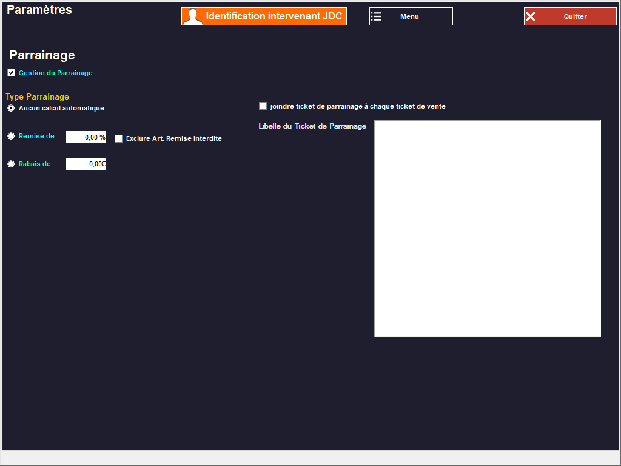Click the Remise percentage input field
Image resolution: width=621 pixels, height=466 pixels.
pos(86,137)
